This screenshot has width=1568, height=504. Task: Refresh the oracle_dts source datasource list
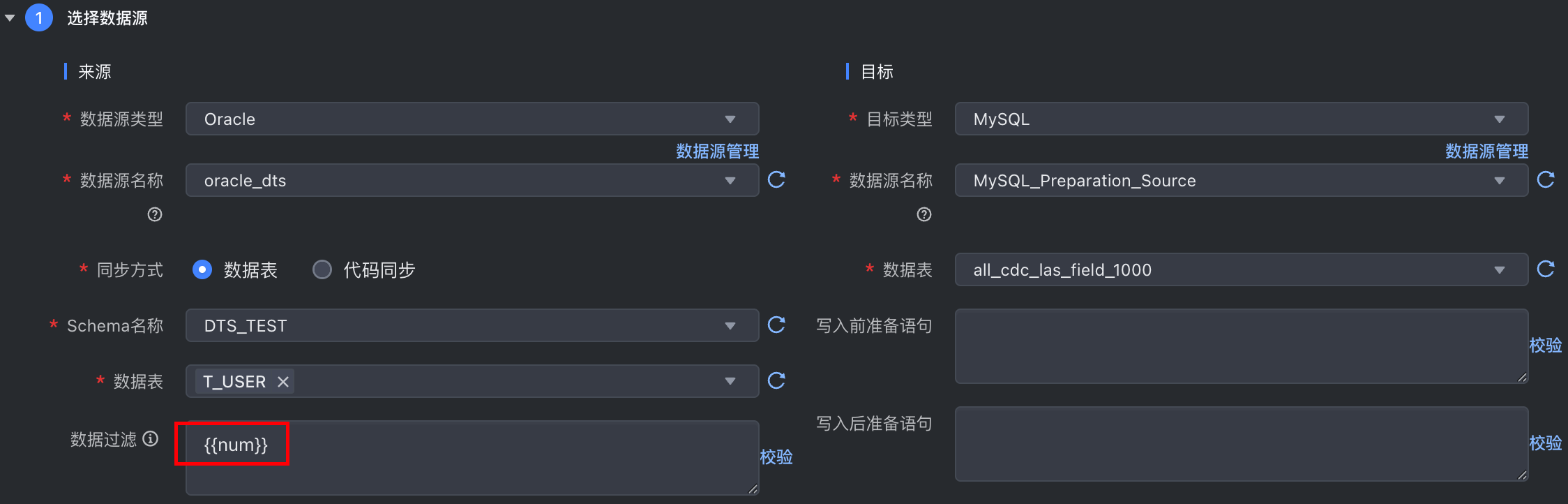point(776,180)
